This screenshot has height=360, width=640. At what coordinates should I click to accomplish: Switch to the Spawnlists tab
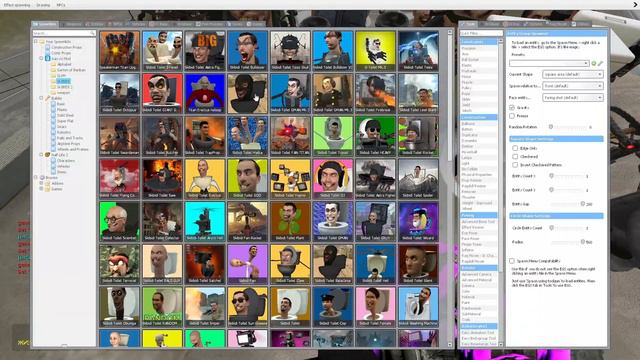click(45, 24)
